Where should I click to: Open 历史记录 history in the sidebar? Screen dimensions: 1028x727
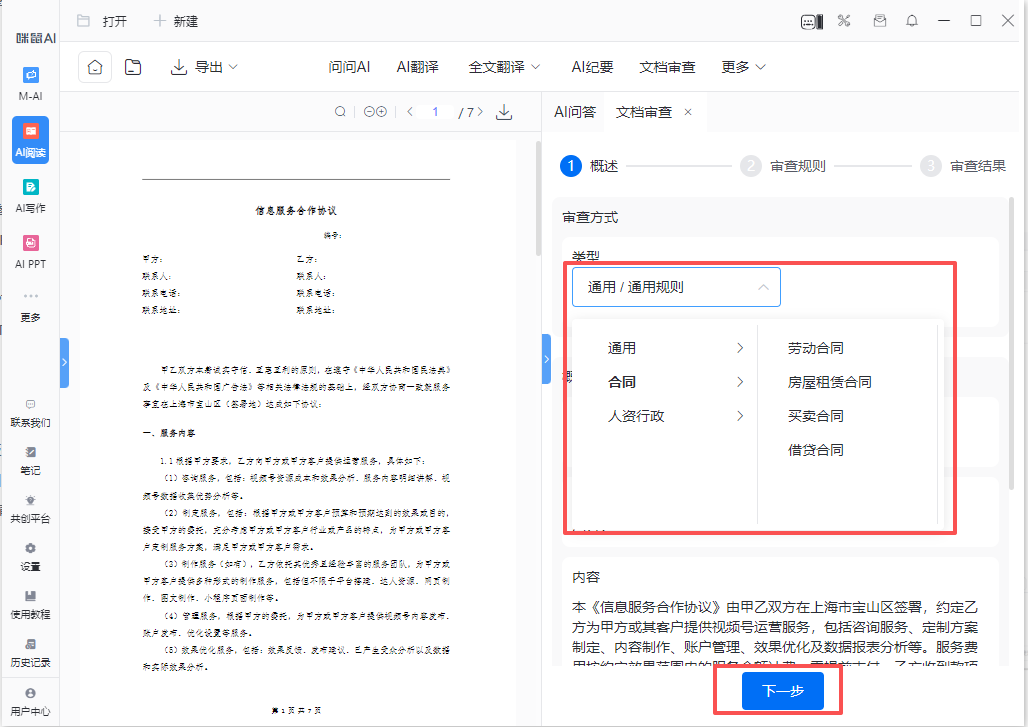[x=30, y=651]
